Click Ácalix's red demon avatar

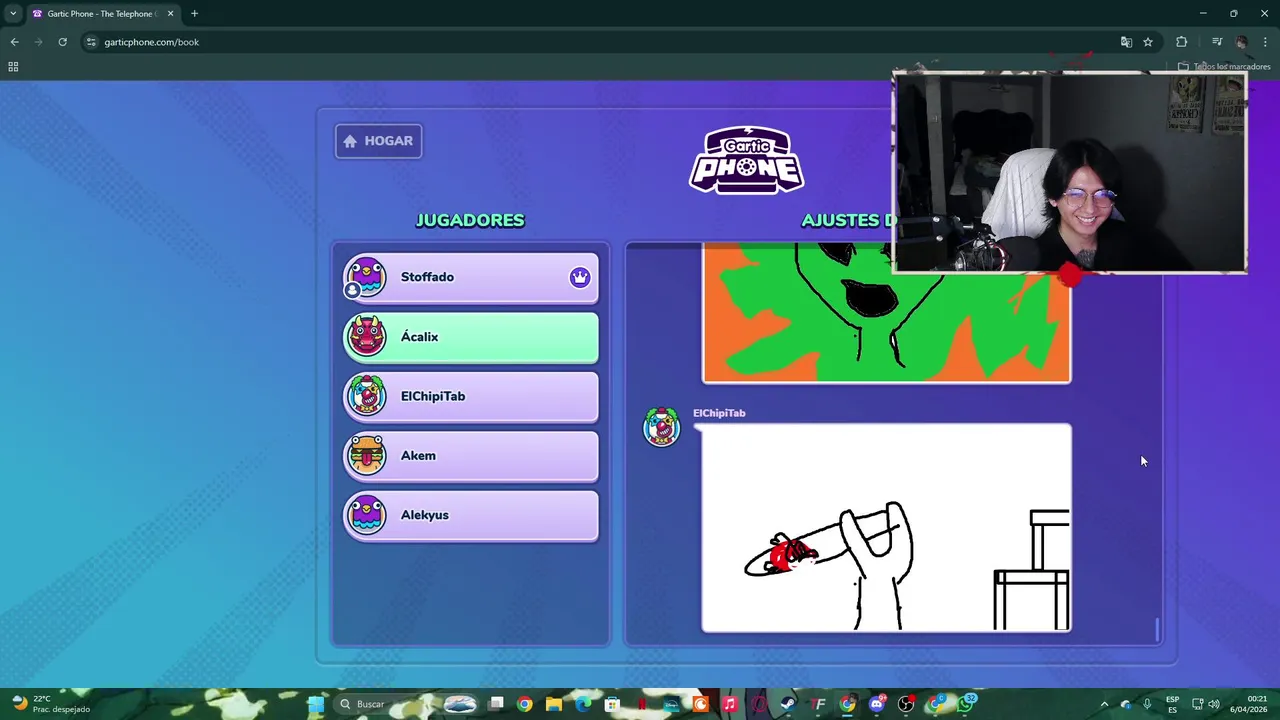[x=366, y=337]
